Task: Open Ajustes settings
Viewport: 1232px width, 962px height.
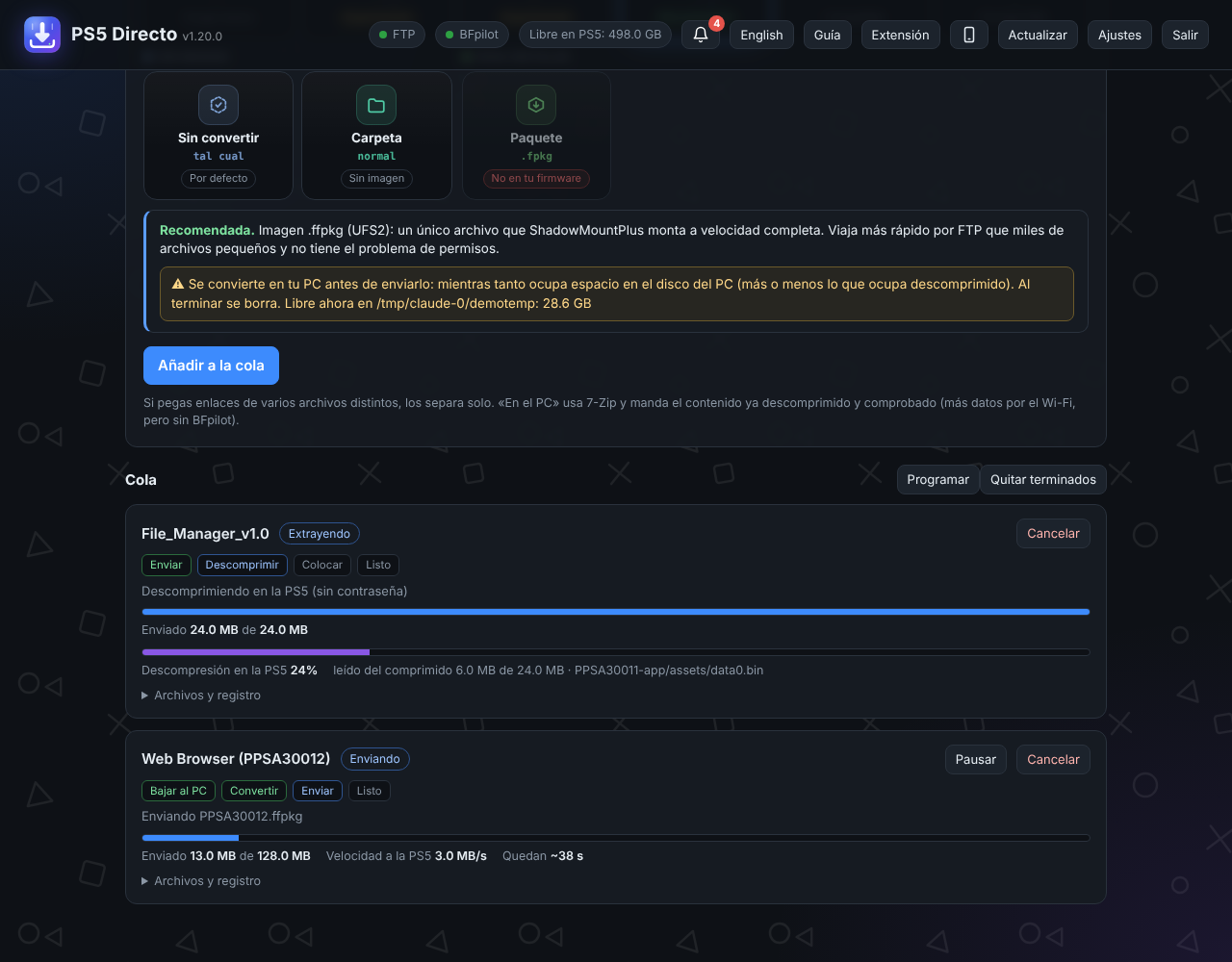Action: (x=1119, y=35)
